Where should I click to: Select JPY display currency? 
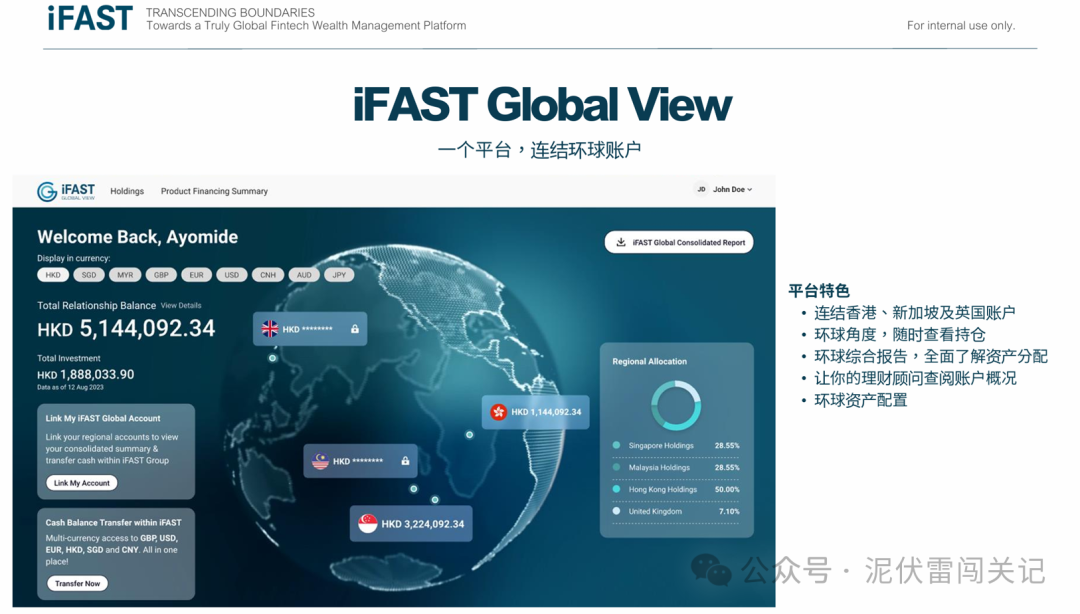[x=339, y=275]
